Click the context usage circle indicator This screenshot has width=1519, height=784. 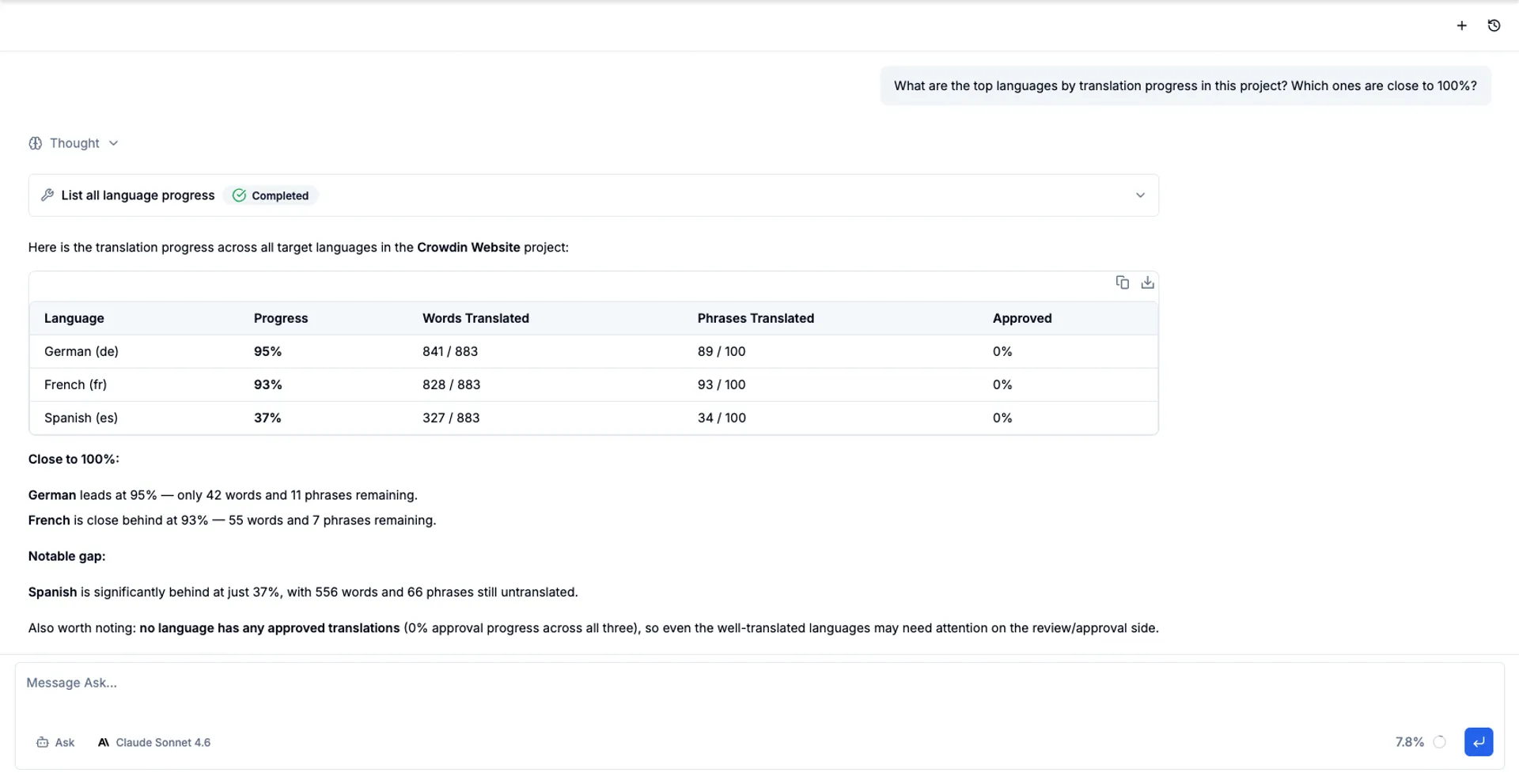tap(1440, 742)
